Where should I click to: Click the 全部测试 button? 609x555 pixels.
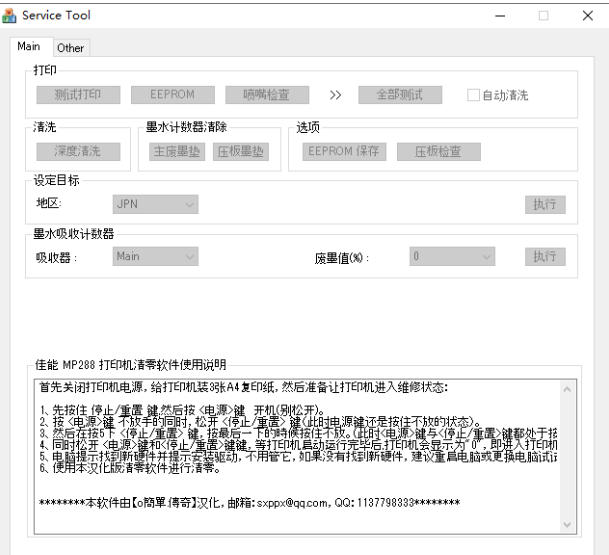click(x=400, y=95)
